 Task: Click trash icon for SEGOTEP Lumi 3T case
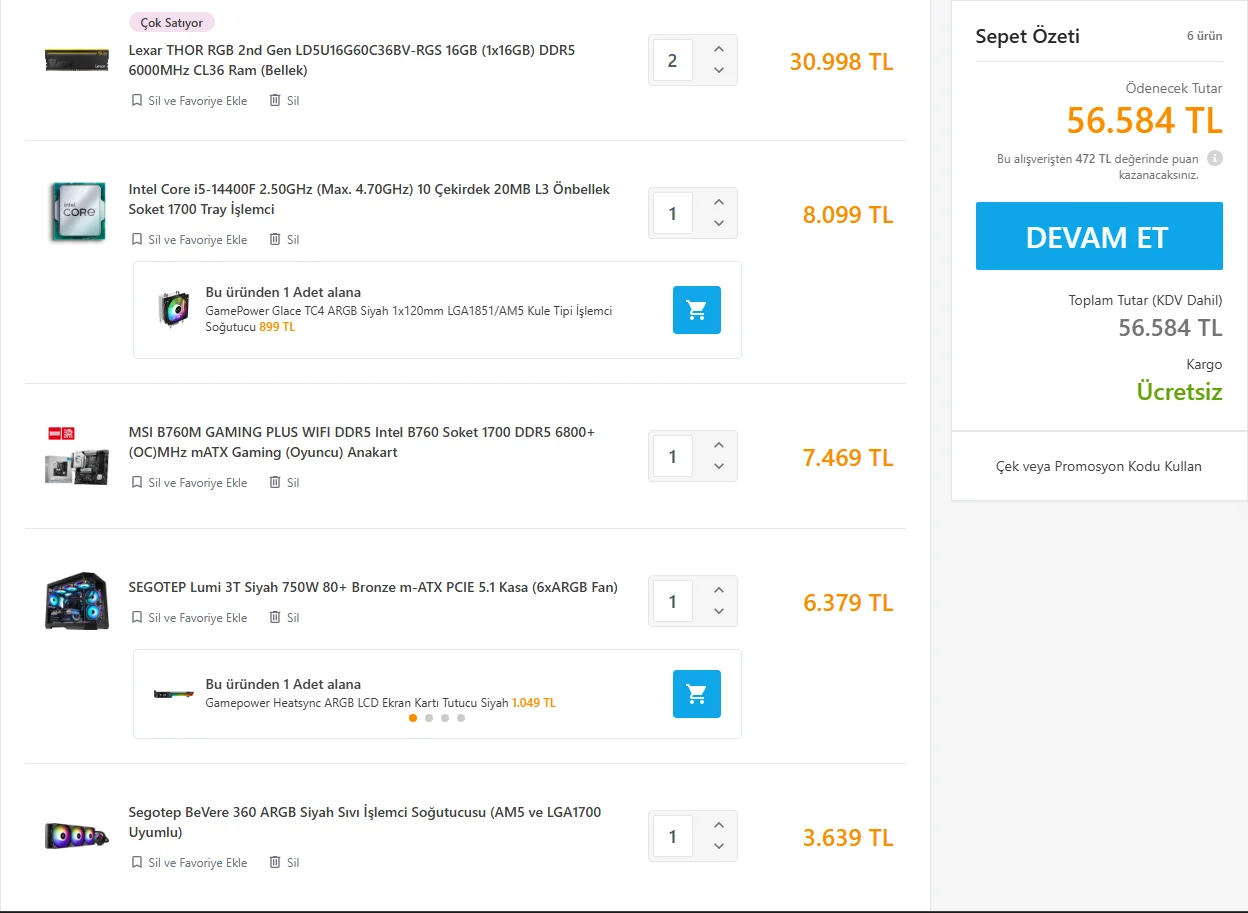click(x=275, y=617)
